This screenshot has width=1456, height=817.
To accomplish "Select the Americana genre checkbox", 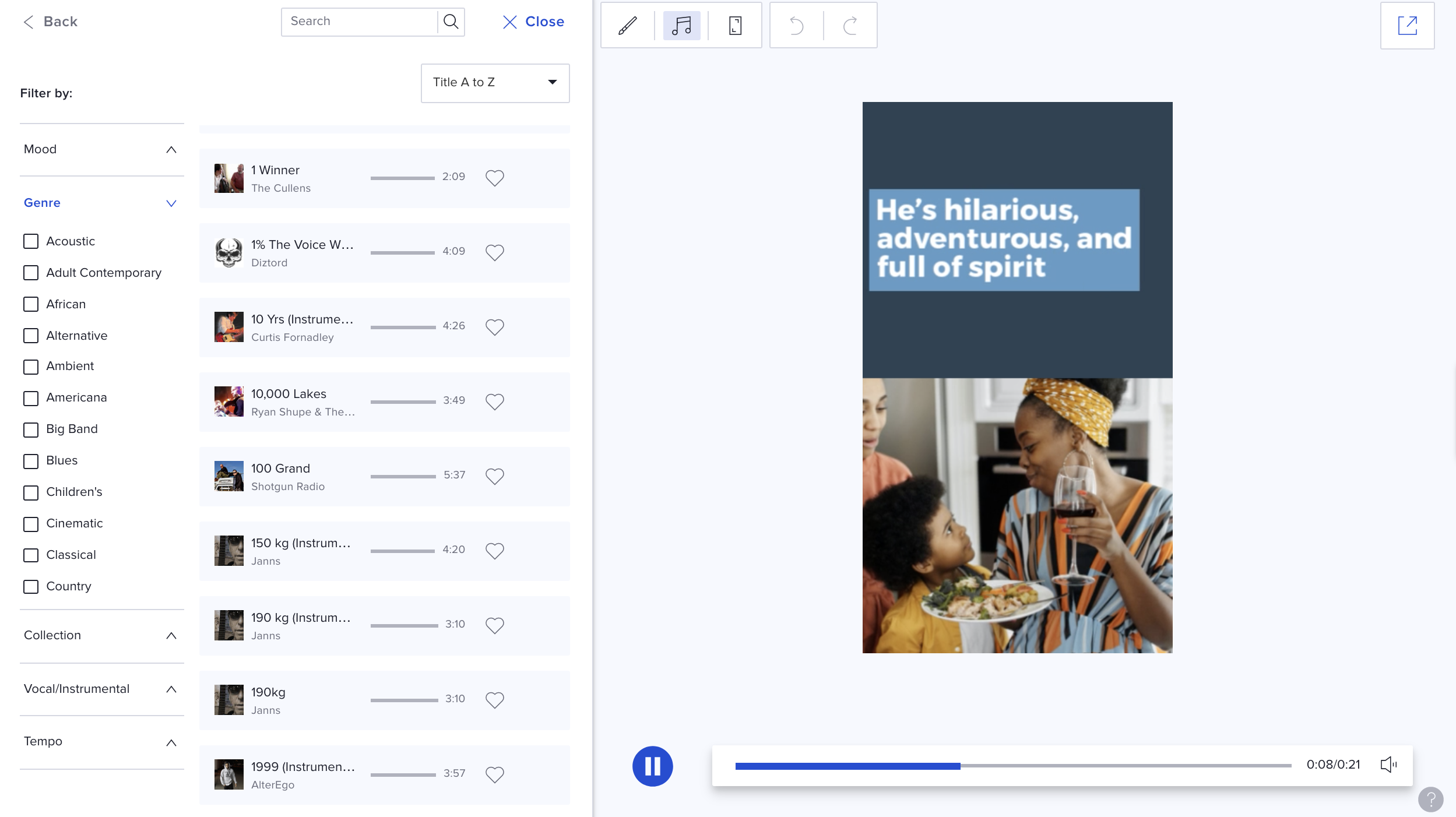I will point(31,398).
